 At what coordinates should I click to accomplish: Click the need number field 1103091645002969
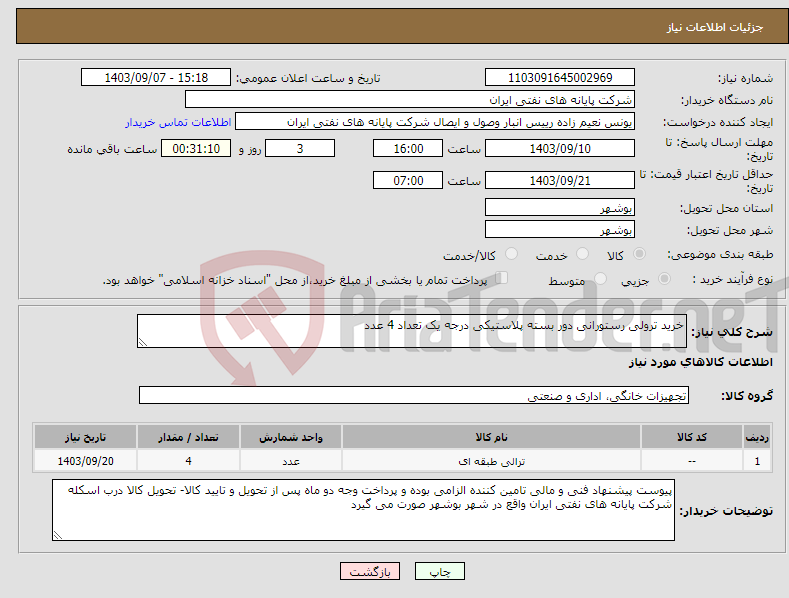pyautogui.click(x=560, y=78)
